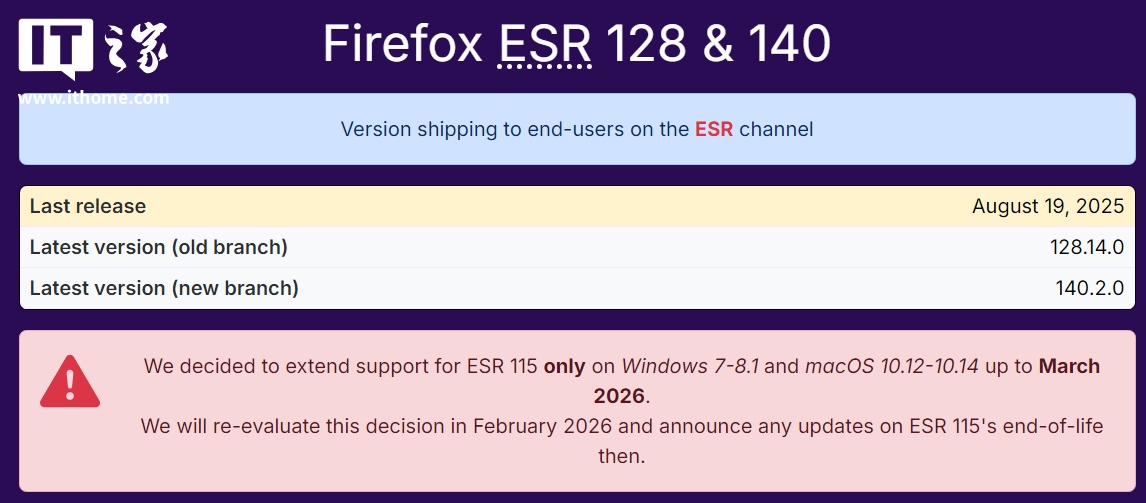
Task: Click the dotted-underlined ESR abbreviation in title
Action: click(x=544, y=44)
